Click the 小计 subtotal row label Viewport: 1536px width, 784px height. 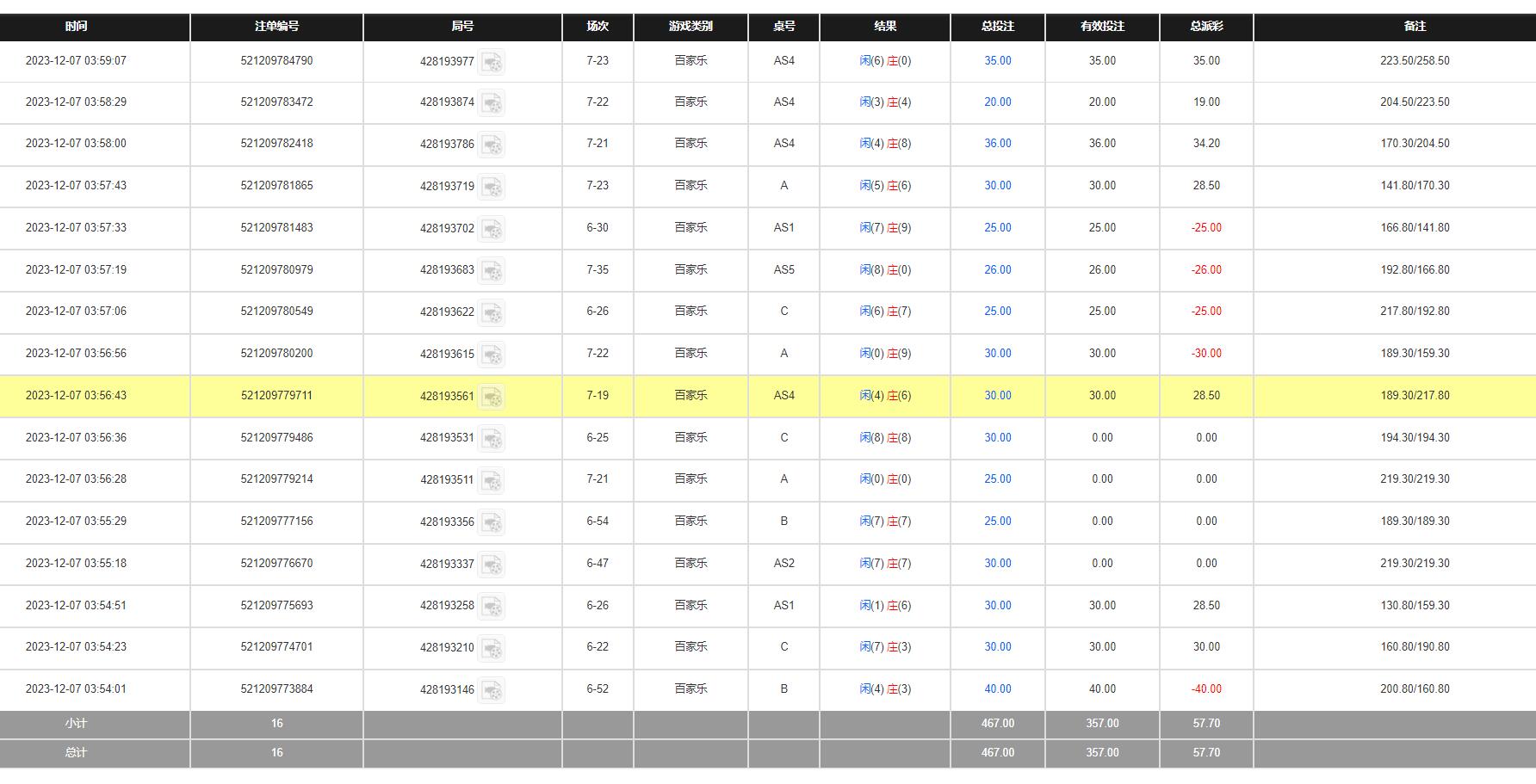(76, 724)
